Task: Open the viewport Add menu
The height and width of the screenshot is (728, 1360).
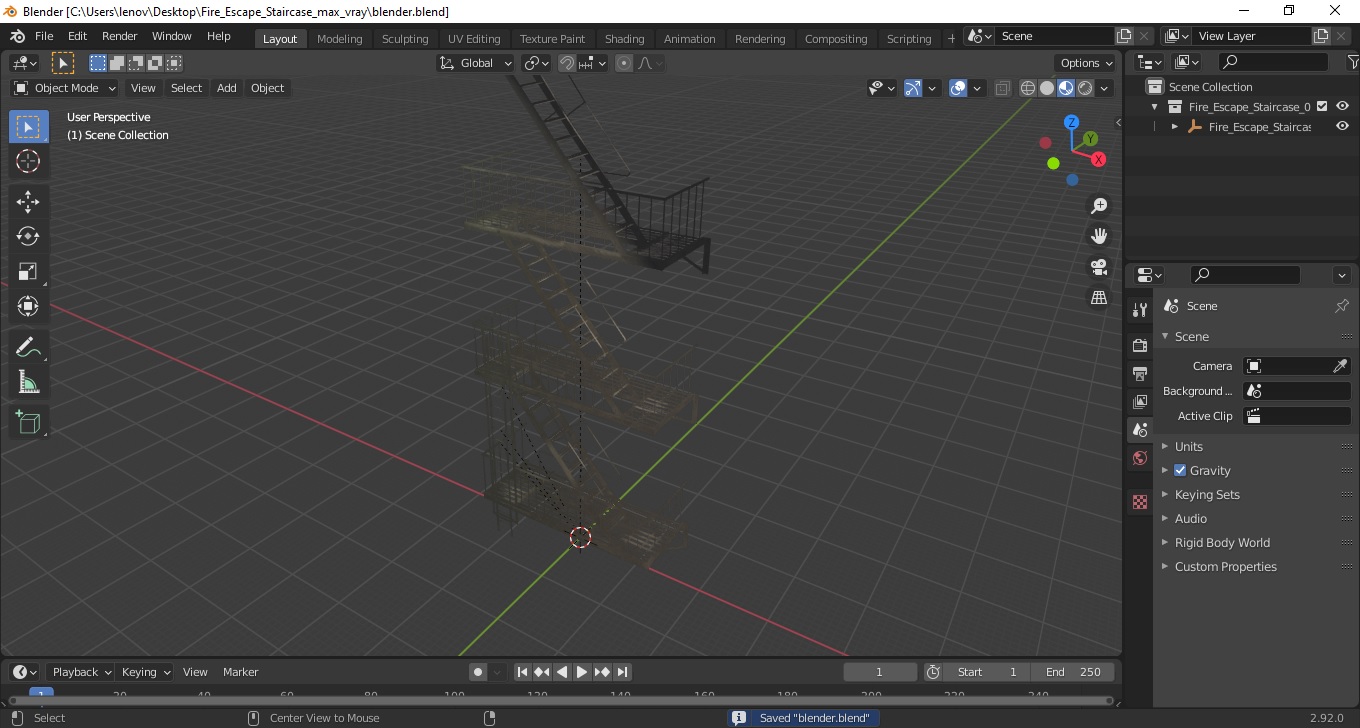Action: (227, 88)
